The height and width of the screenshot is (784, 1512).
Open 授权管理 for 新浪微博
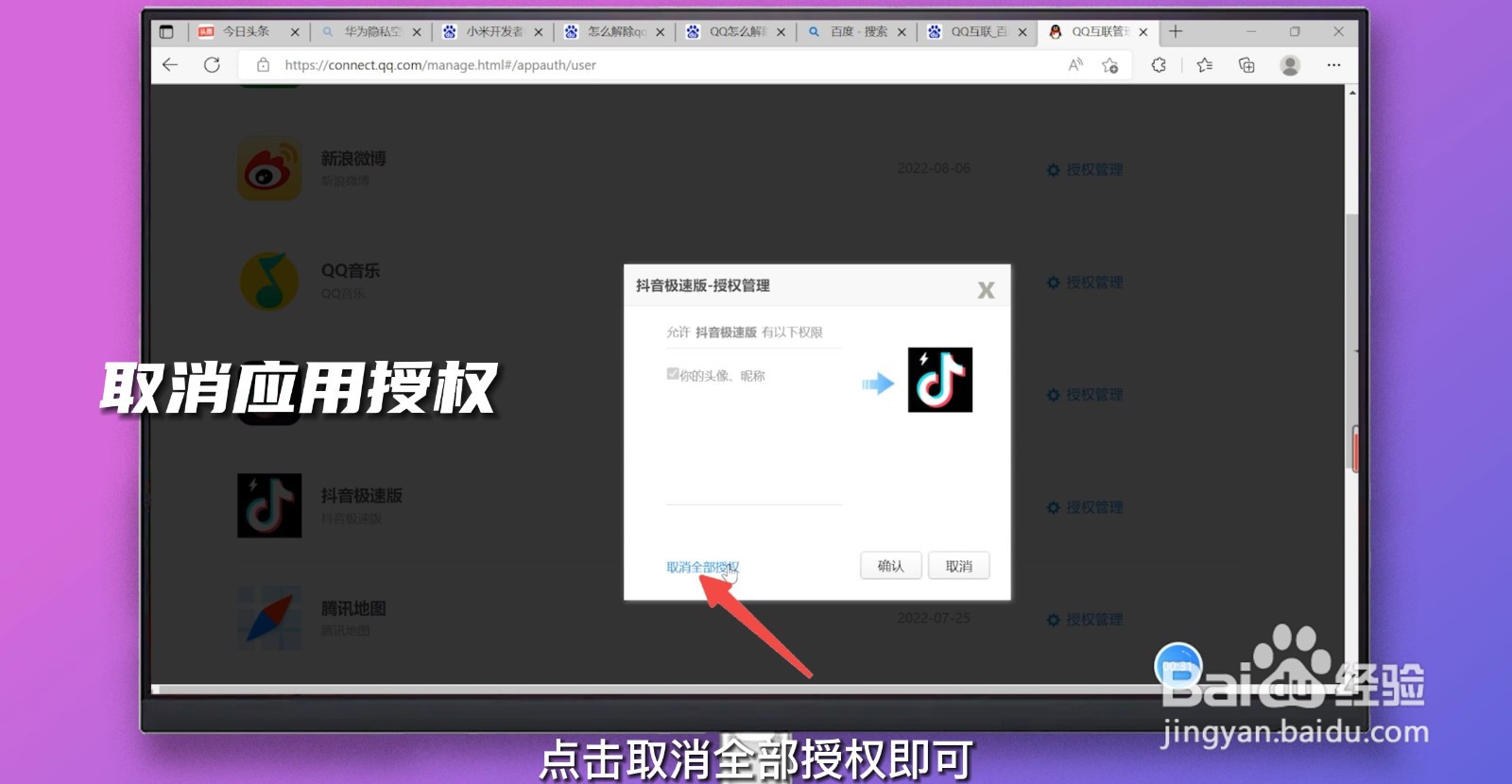click(1085, 170)
